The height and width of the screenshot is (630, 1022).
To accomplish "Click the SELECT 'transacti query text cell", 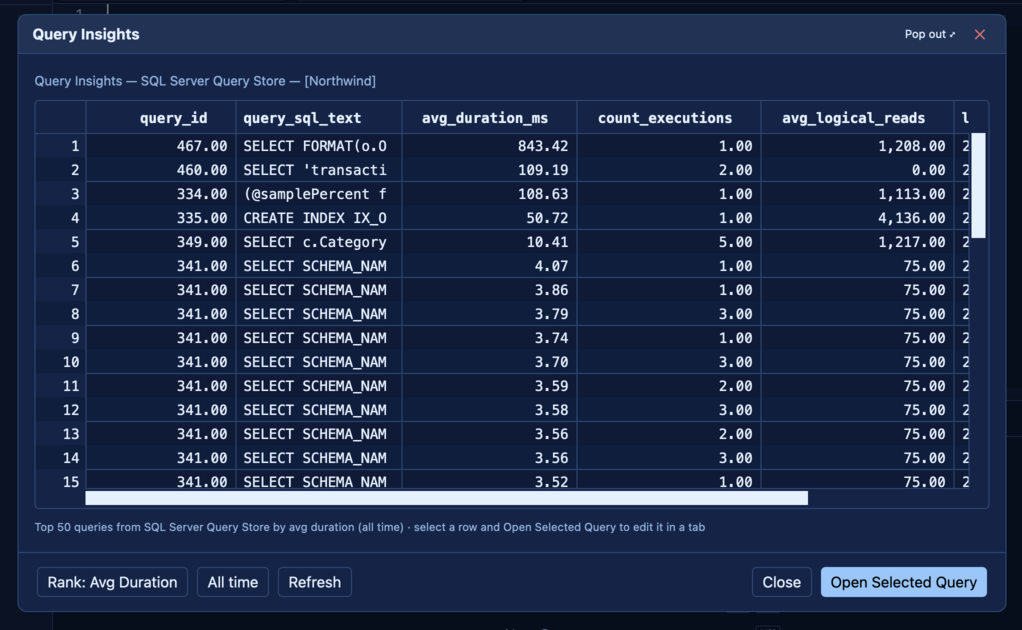I will click(319, 170).
